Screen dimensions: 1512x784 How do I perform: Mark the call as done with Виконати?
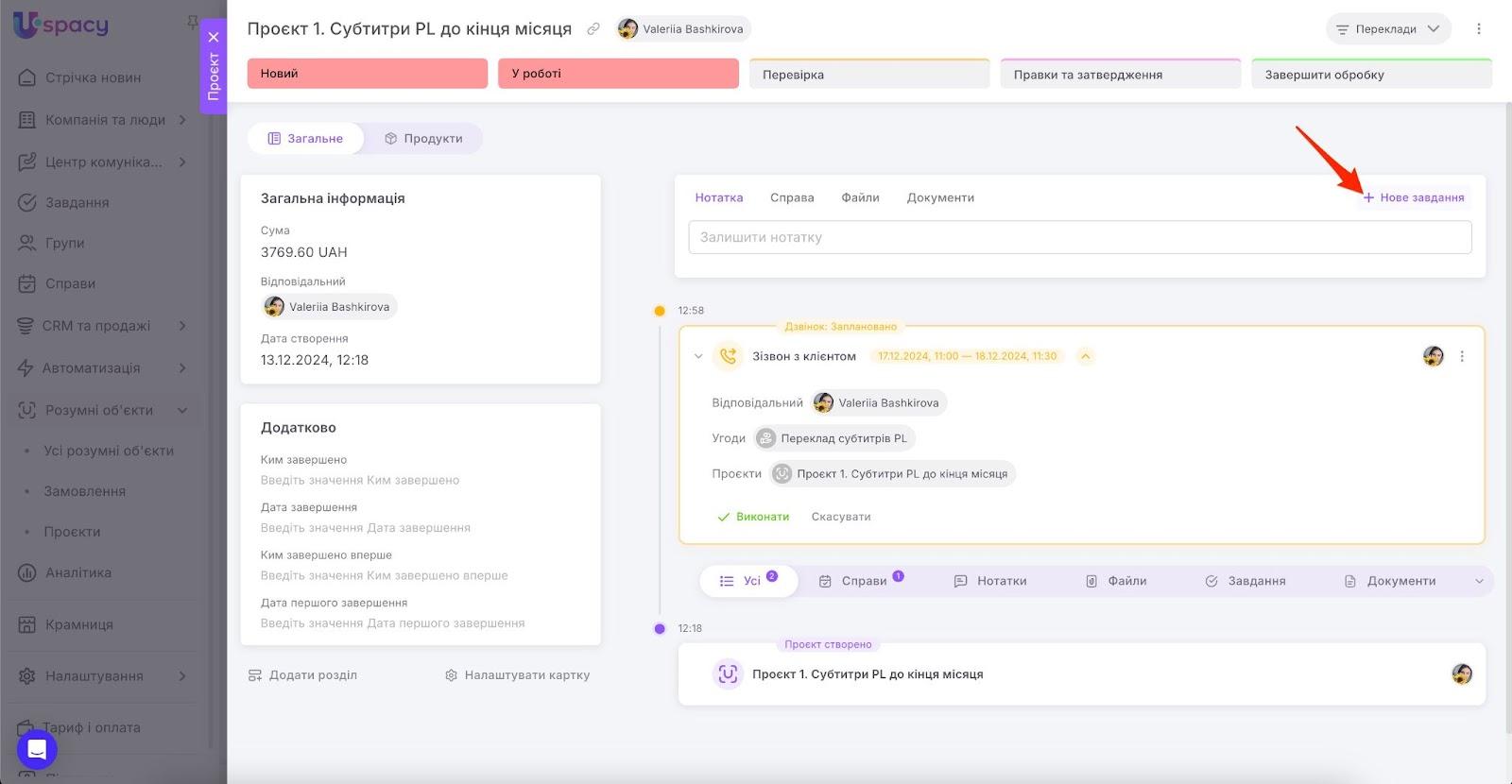click(x=753, y=517)
